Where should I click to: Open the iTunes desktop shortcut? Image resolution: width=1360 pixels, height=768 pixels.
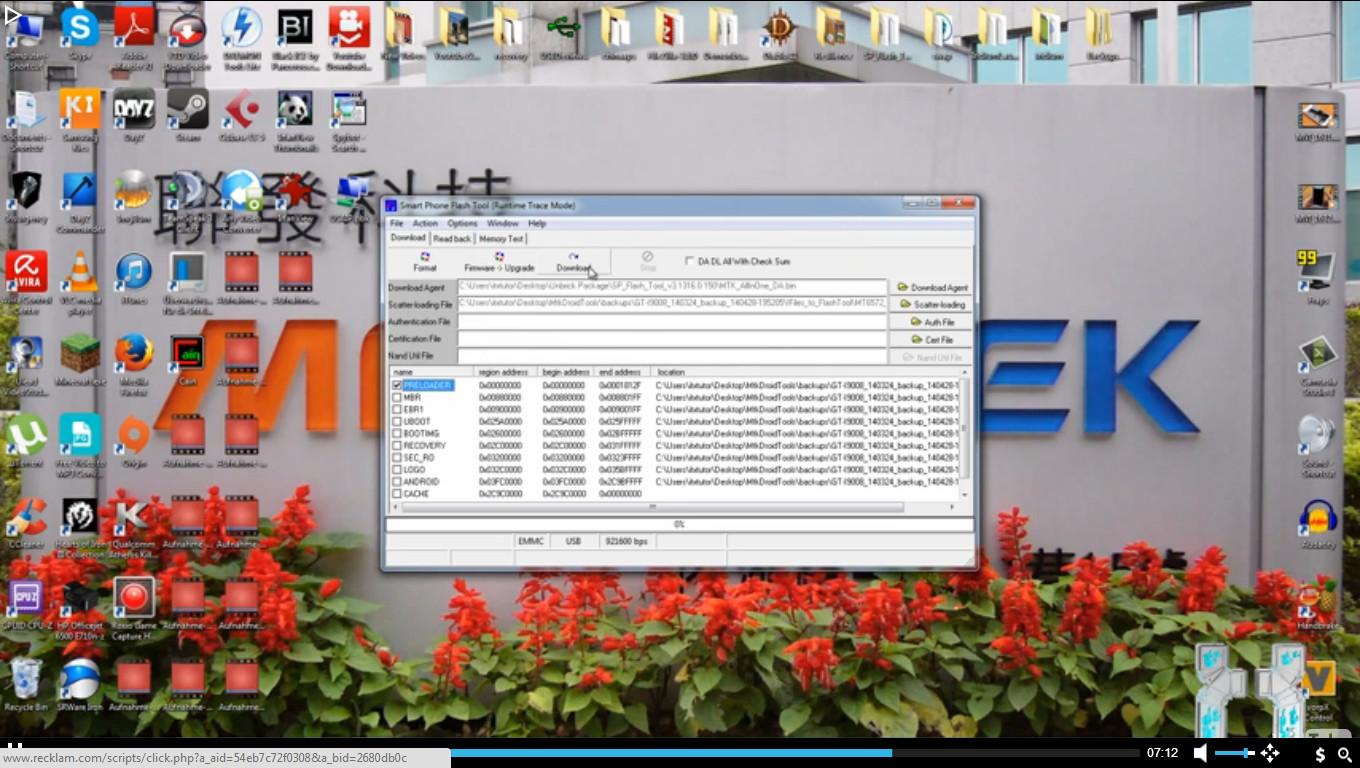click(133, 278)
